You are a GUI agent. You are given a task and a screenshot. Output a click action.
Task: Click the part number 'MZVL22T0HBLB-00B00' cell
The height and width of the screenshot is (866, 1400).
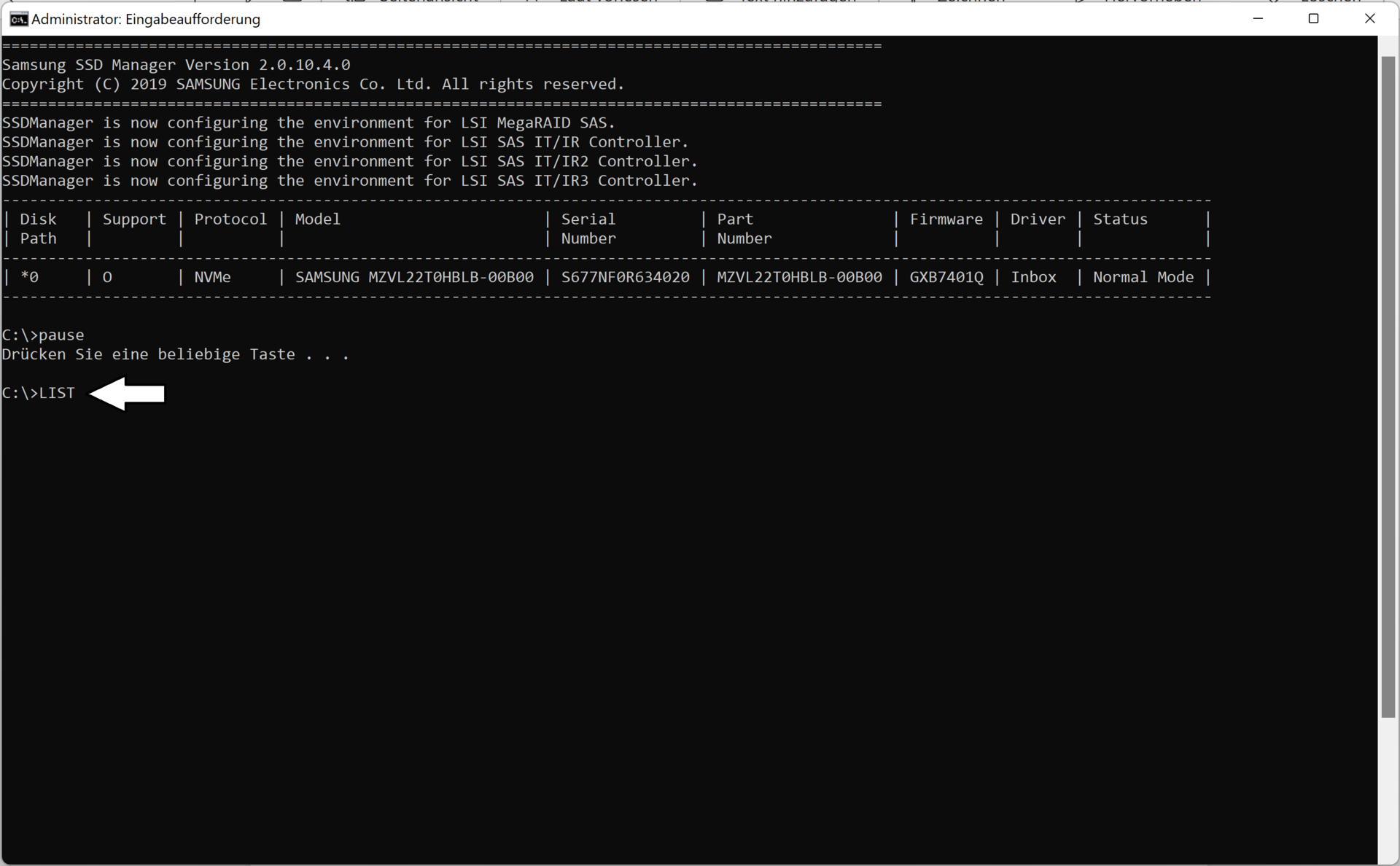click(x=799, y=277)
